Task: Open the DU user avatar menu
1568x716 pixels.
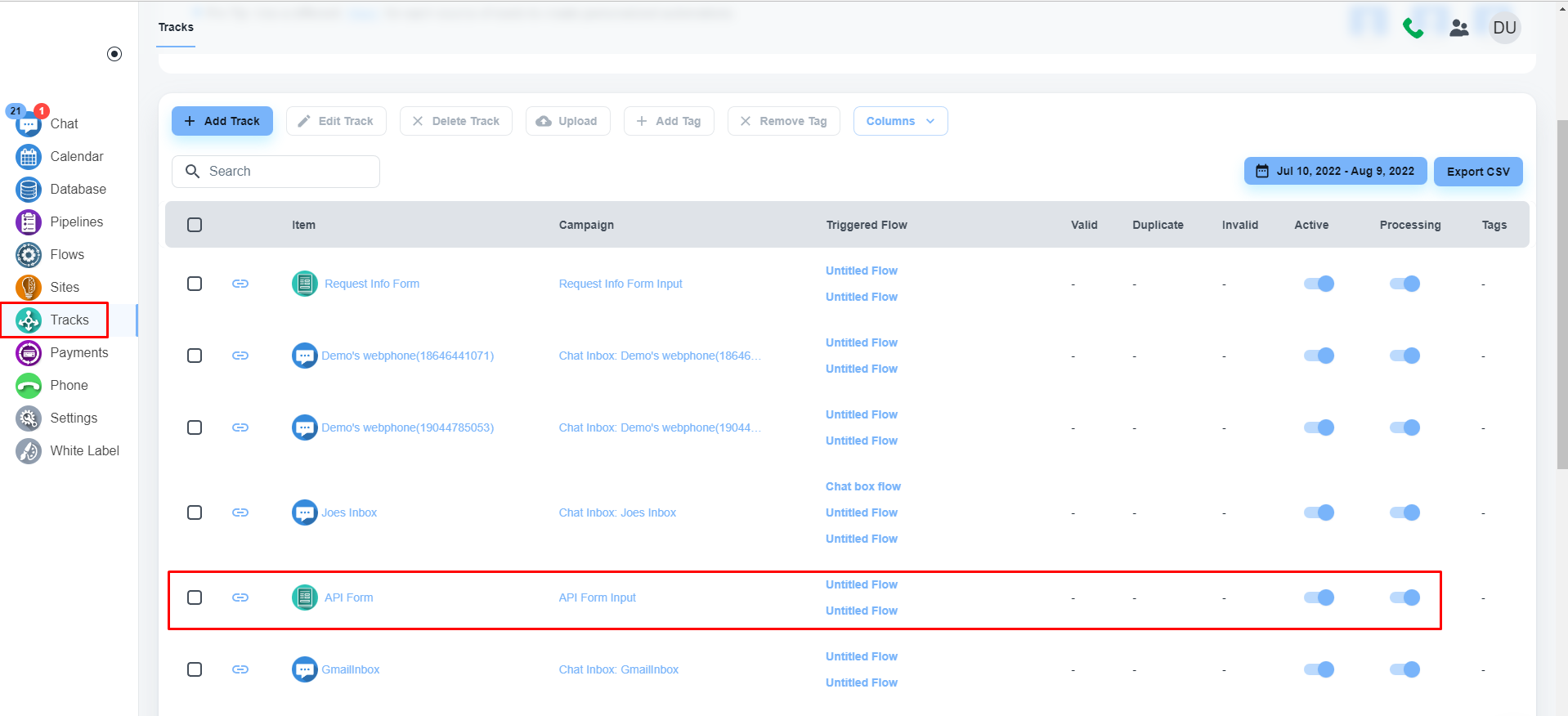Action: pos(1504,29)
